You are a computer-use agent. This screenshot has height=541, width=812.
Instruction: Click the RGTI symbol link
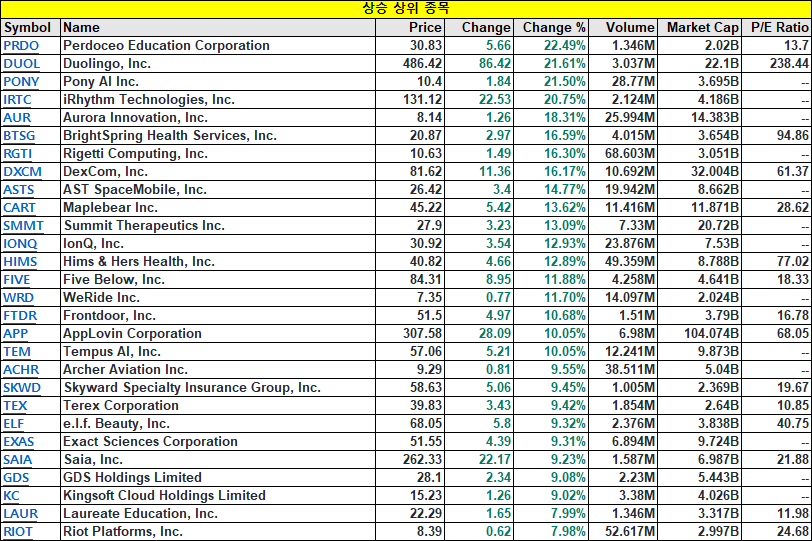(18, 154)
